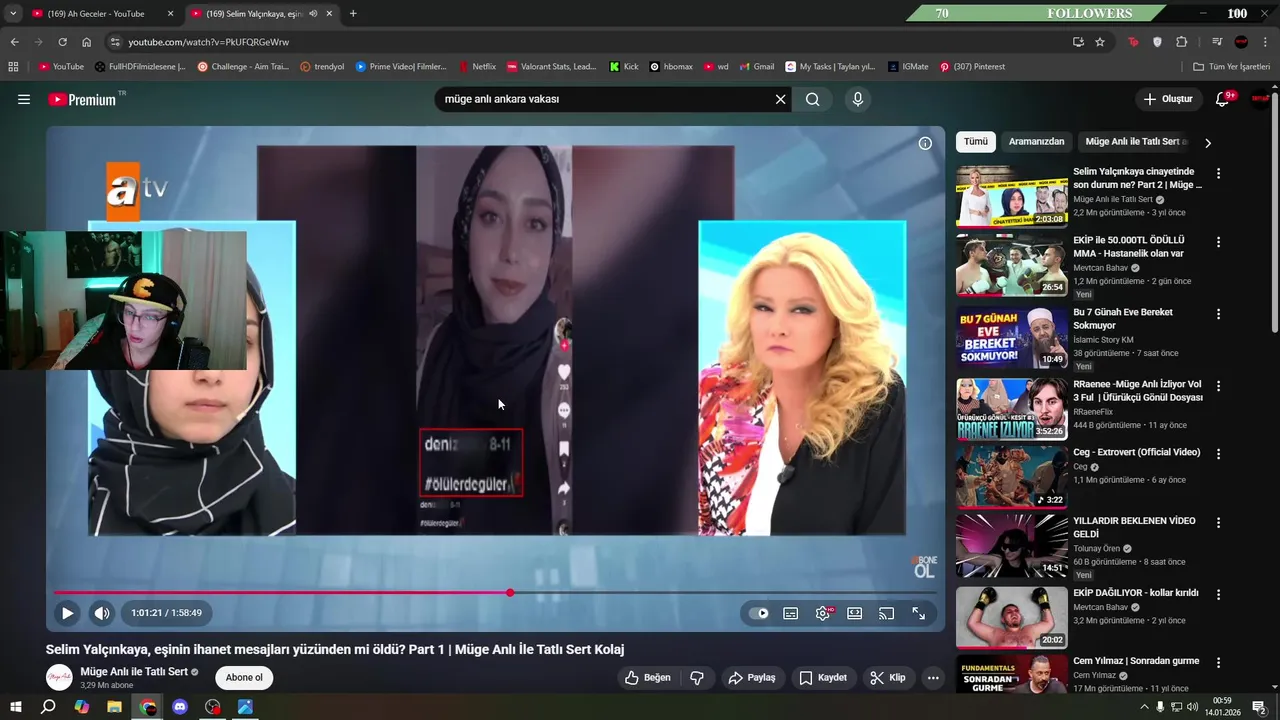This screenshot has width=1280, height=720.
Task: Open Windows taskbar search
Action: point(48,707)
